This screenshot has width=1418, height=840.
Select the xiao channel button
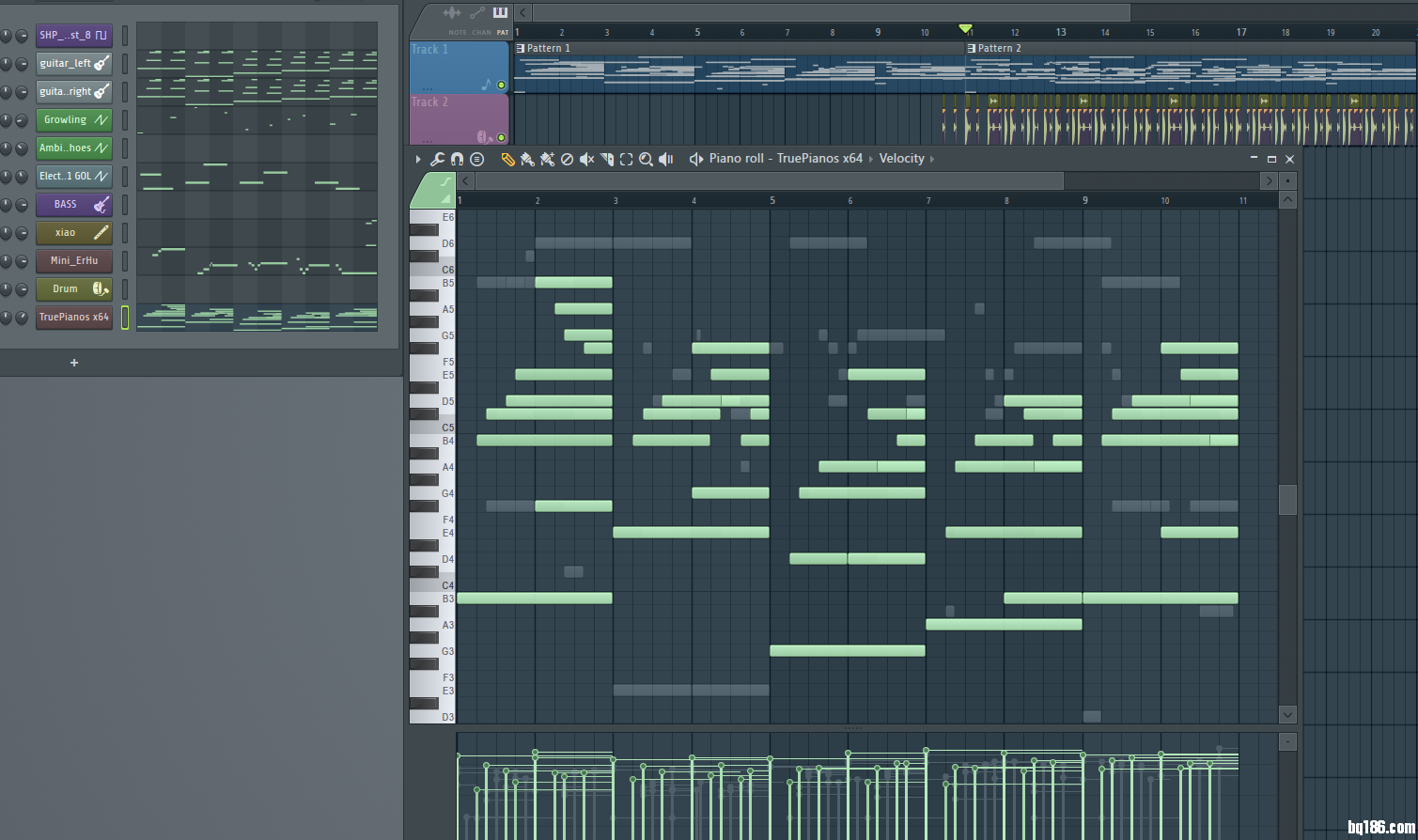[74, 233]
